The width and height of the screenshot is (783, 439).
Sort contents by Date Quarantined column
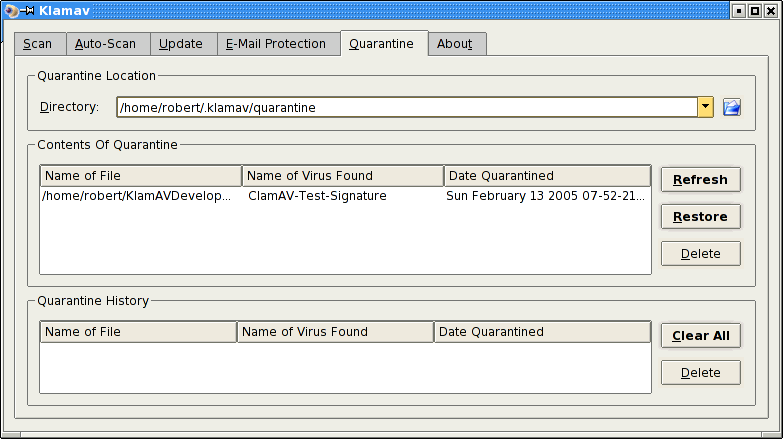[x=547, y=176]
